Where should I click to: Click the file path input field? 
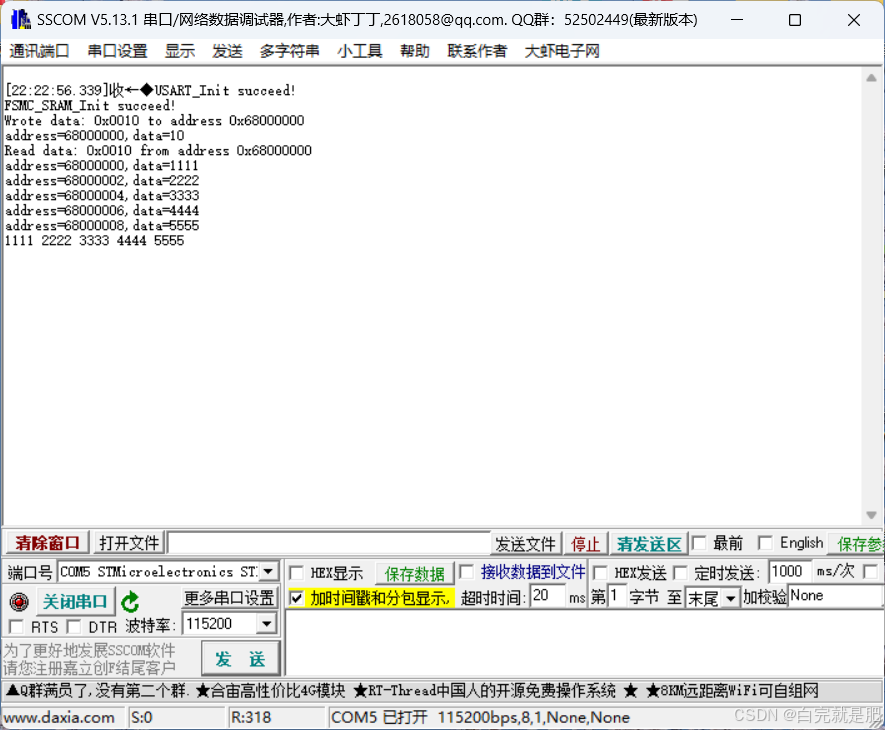(x=328, y=543)
